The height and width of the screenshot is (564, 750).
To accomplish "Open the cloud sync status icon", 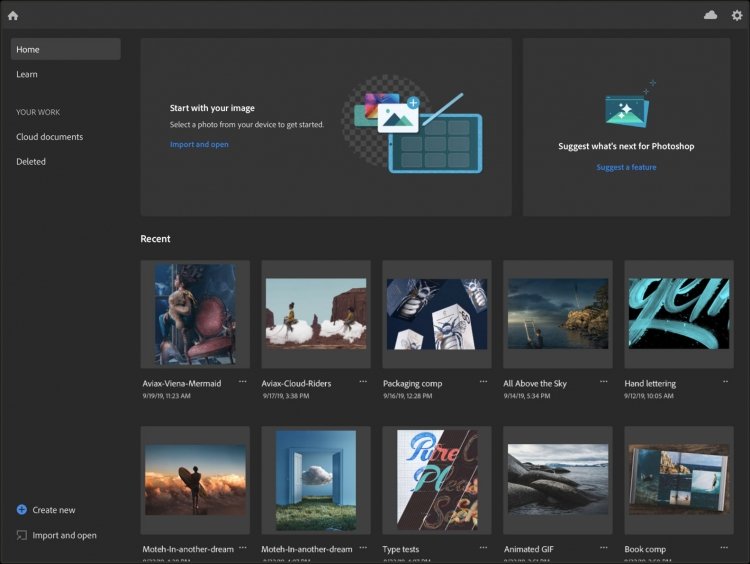I will [x=710, y=15].
